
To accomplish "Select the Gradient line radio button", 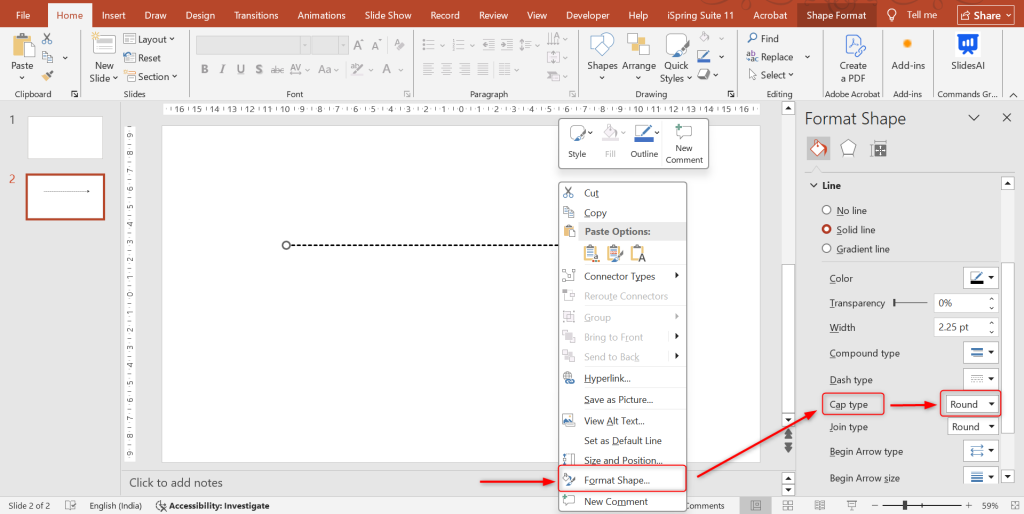I will (x=826, y=249).
